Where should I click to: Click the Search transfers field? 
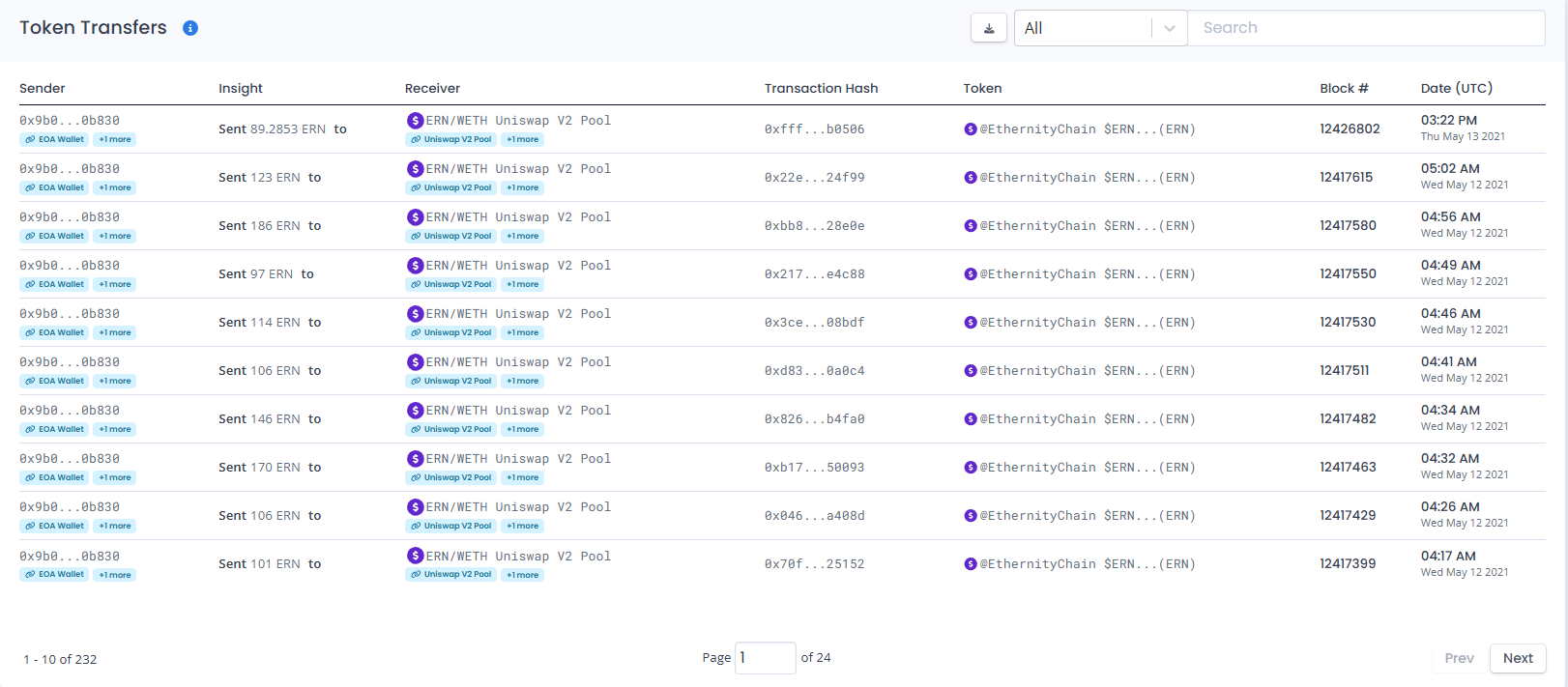point(1365,28)
